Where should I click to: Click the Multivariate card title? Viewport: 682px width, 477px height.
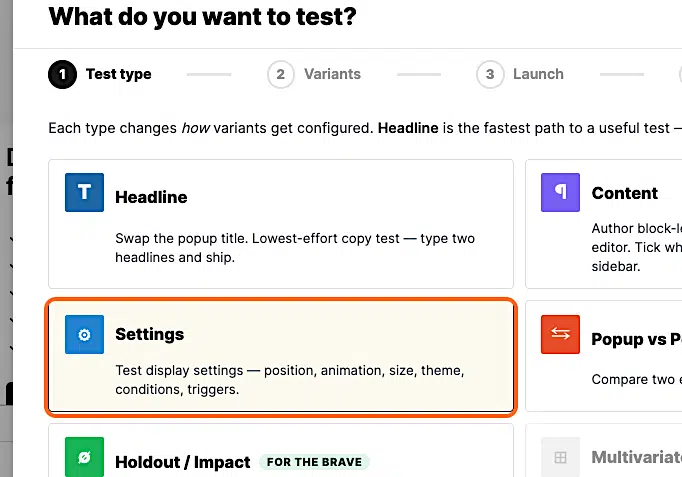click(x=636, y=457)
